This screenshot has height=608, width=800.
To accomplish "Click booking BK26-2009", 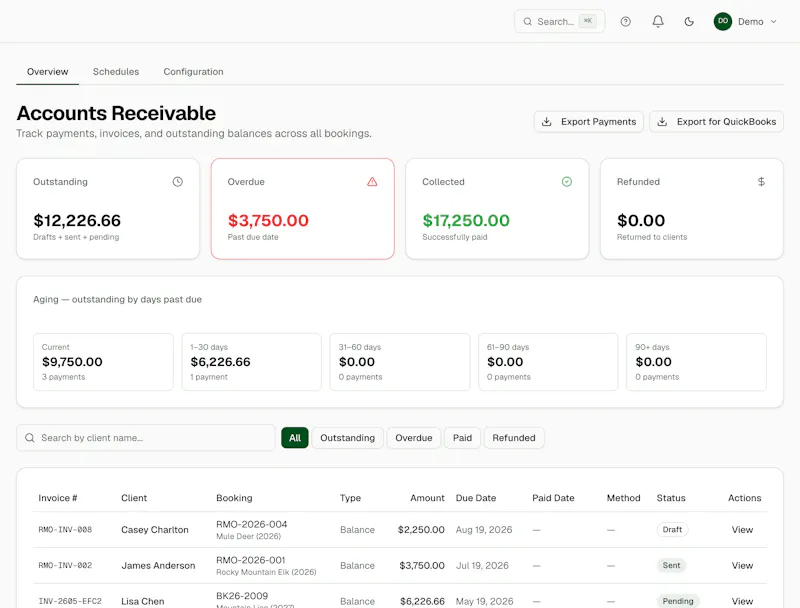I will pyautogui.click(x=242, y=596).
